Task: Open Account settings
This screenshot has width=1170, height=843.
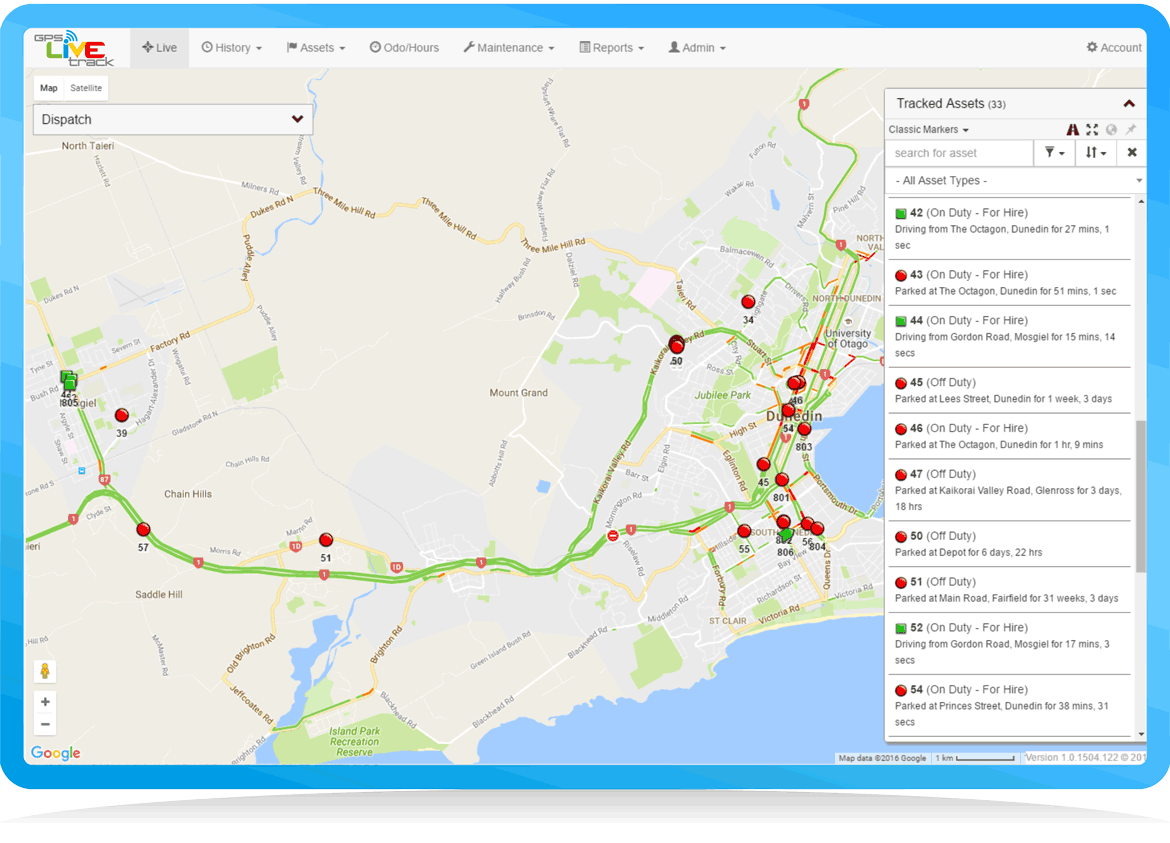Action: [1114, 48]
